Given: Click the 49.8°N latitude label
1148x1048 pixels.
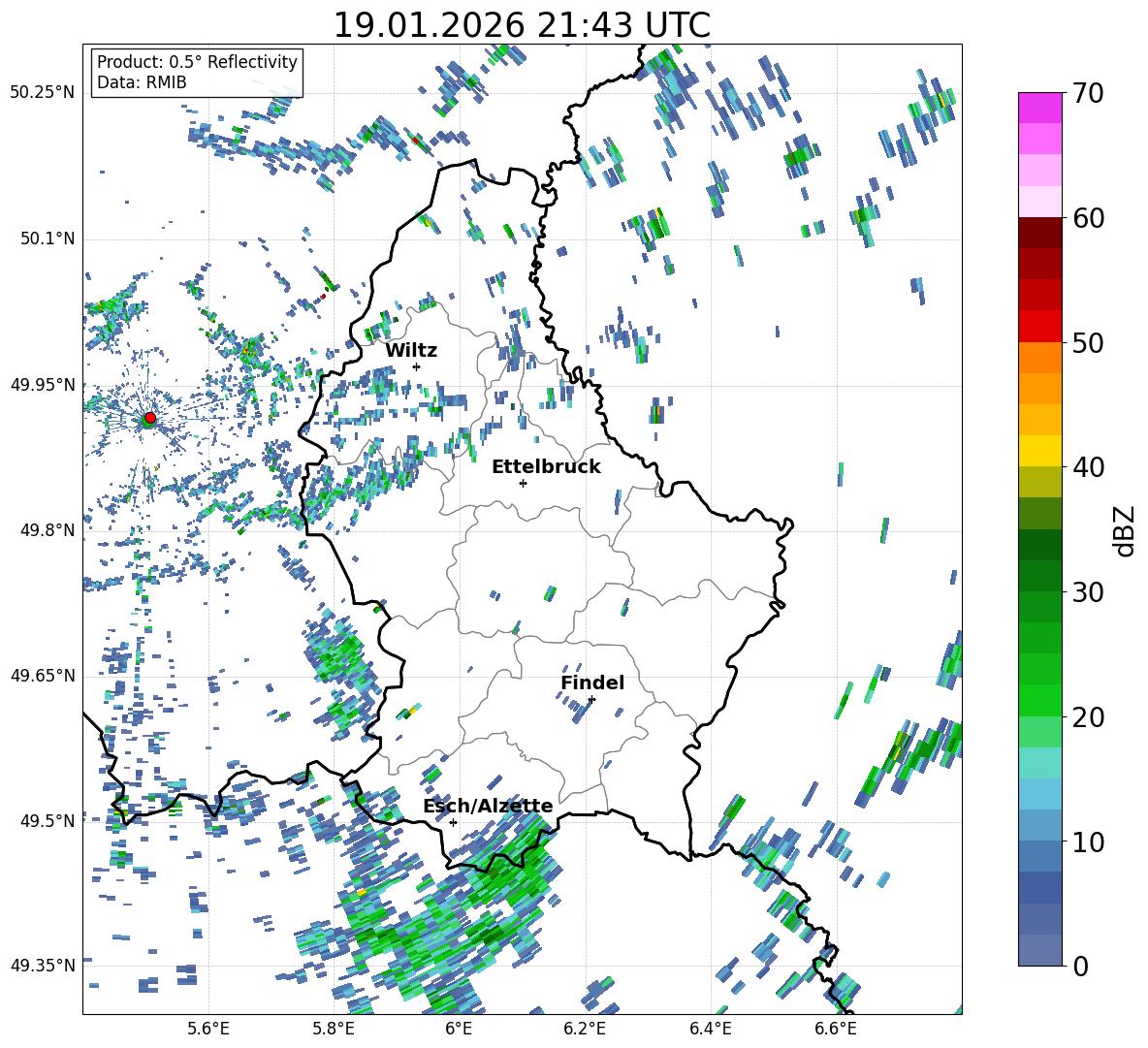Looking at the screenshot, I should [x=47, y=529].
